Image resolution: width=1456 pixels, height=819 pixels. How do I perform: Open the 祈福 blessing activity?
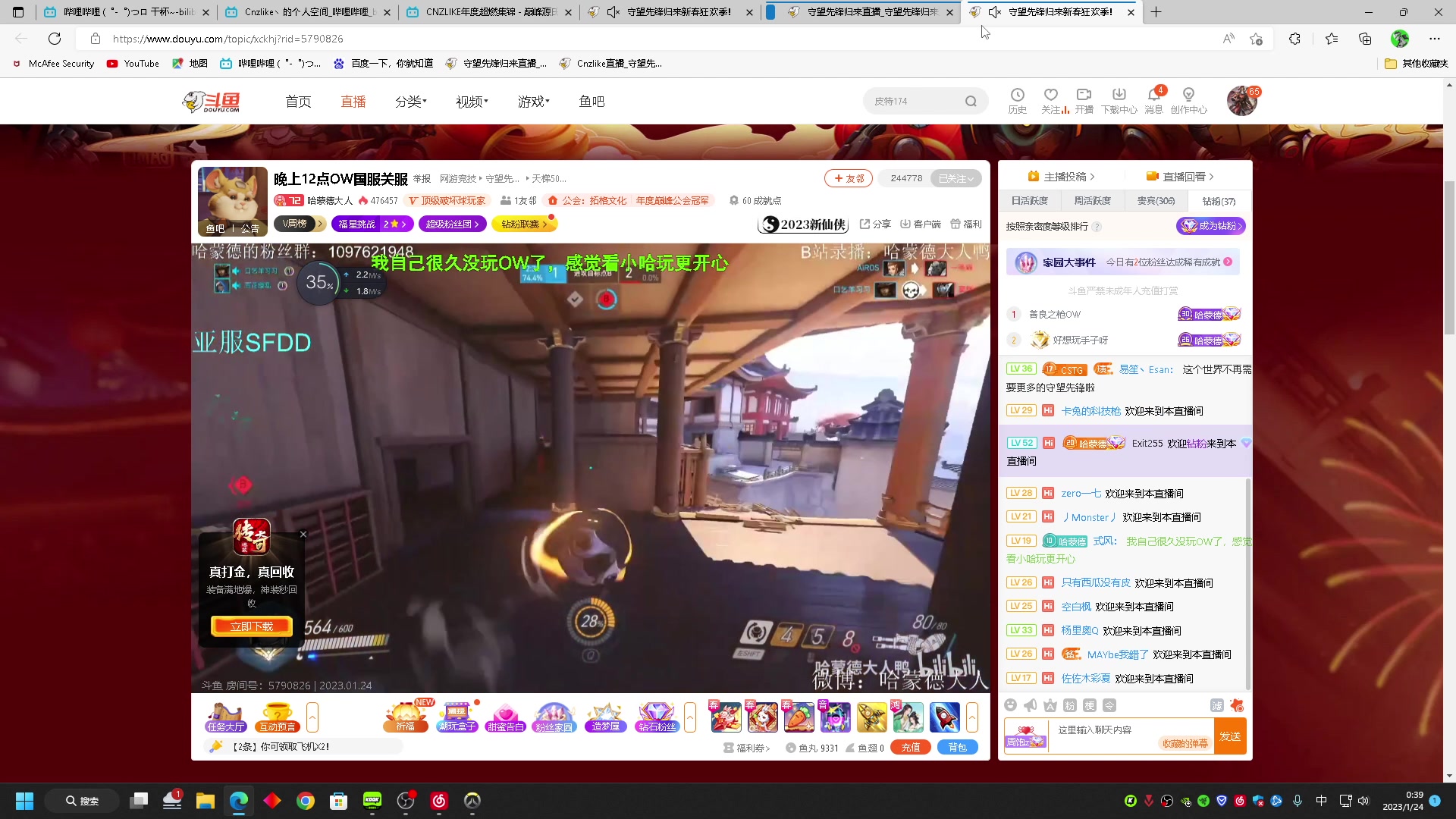pos(406,717)
